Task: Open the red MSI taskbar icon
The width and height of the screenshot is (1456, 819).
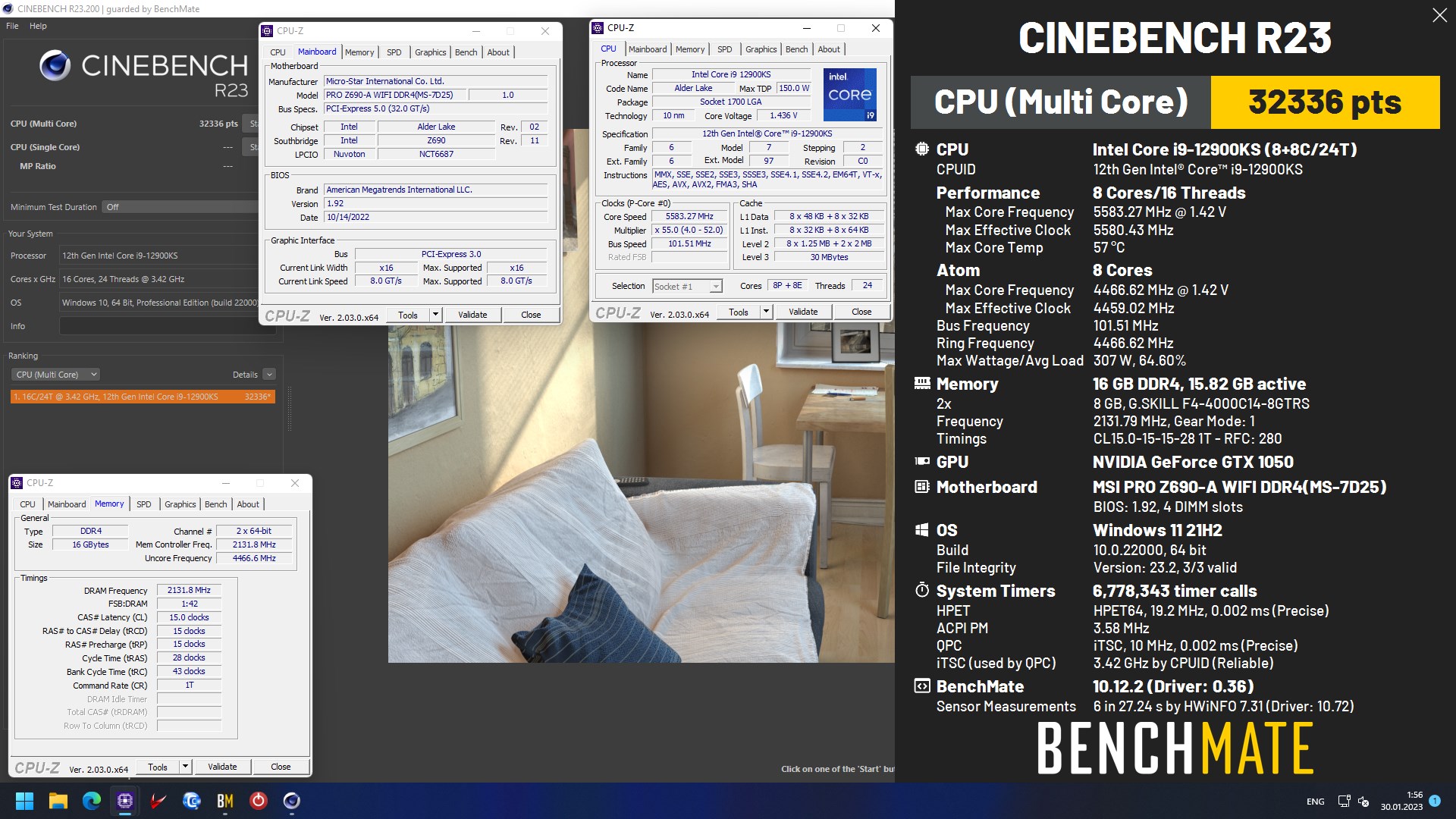Action: coord(158,801)
